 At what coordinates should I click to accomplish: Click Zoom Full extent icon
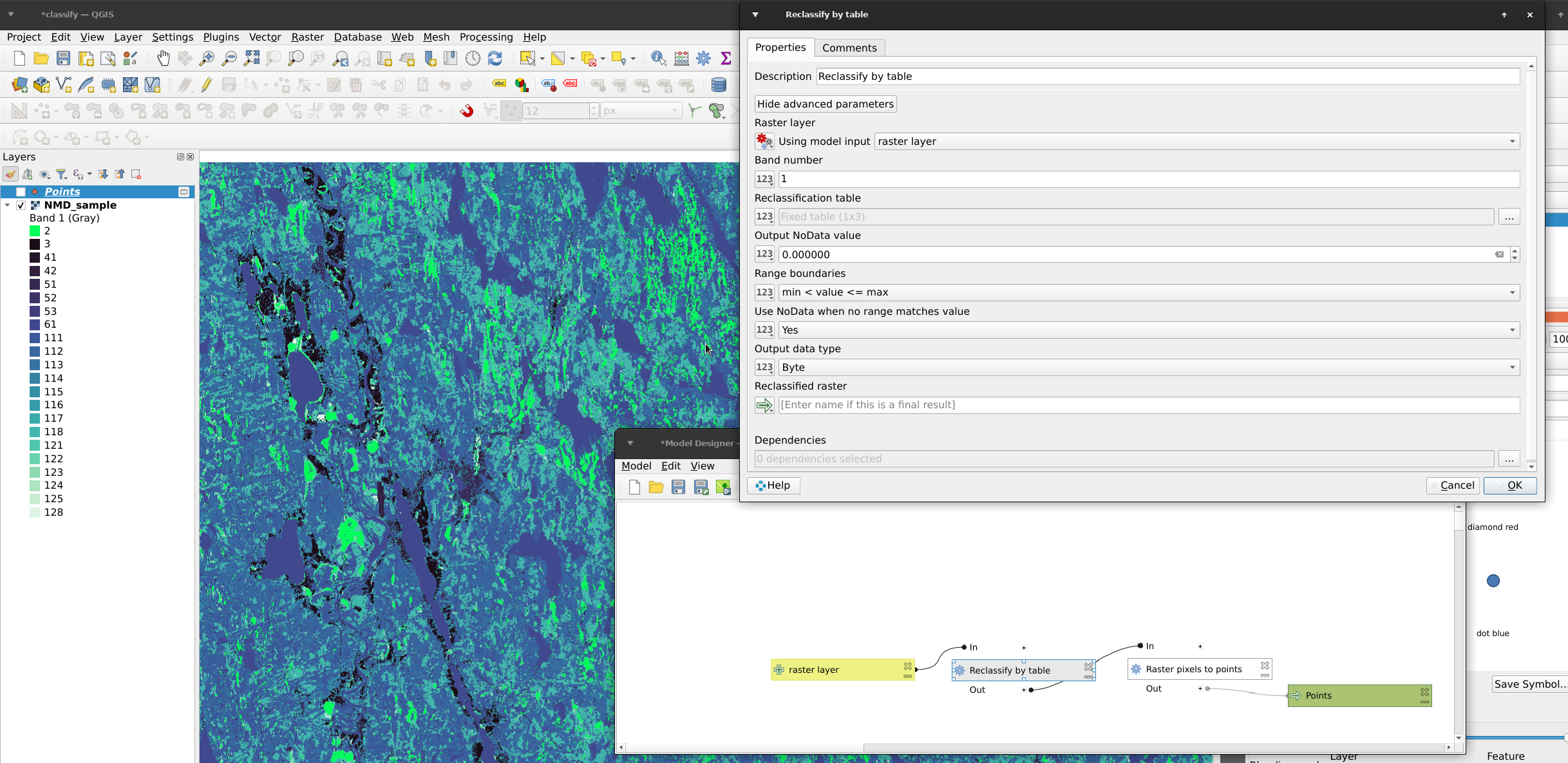click(251, 59)
